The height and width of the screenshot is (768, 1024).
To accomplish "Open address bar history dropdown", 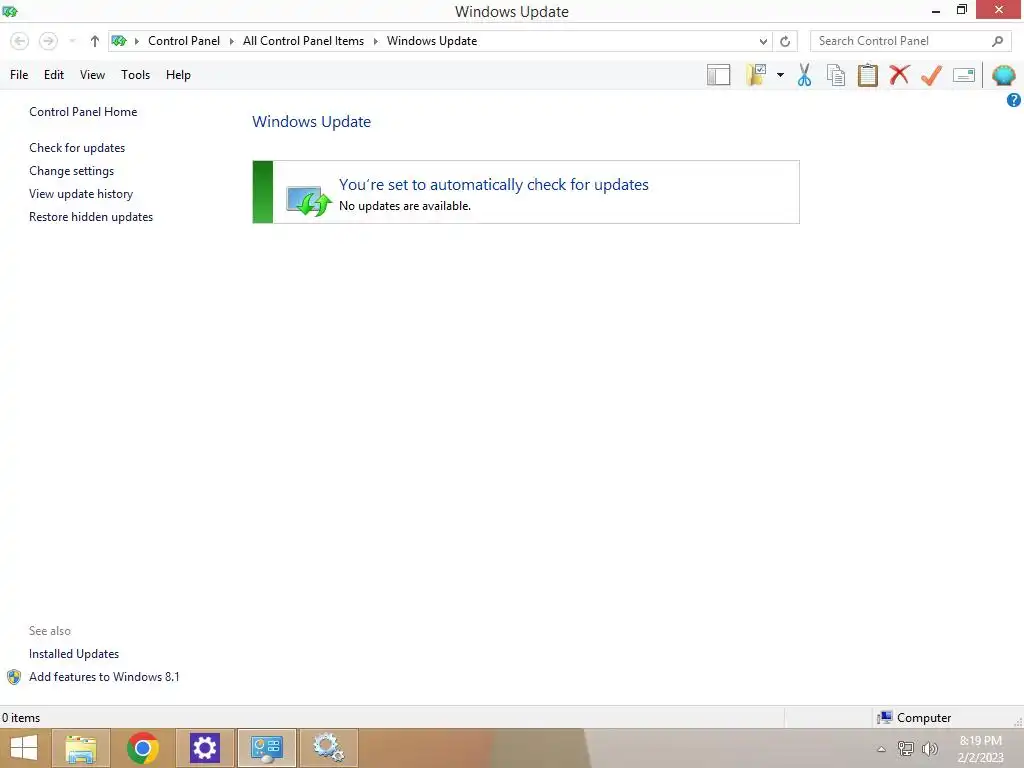I will coord(763,41).
